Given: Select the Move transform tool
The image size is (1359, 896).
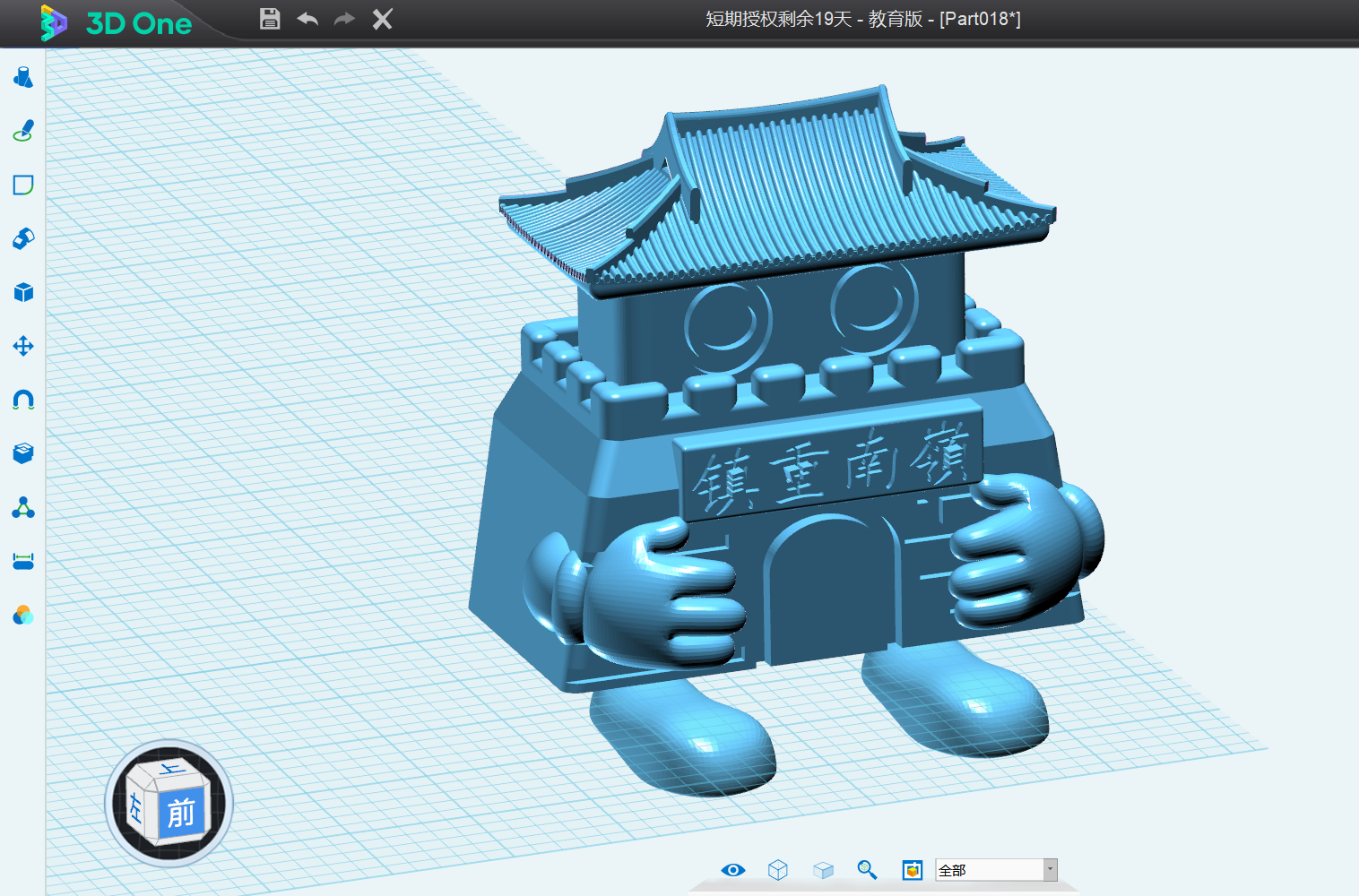Looking at the screenshot, I should 23,346.
